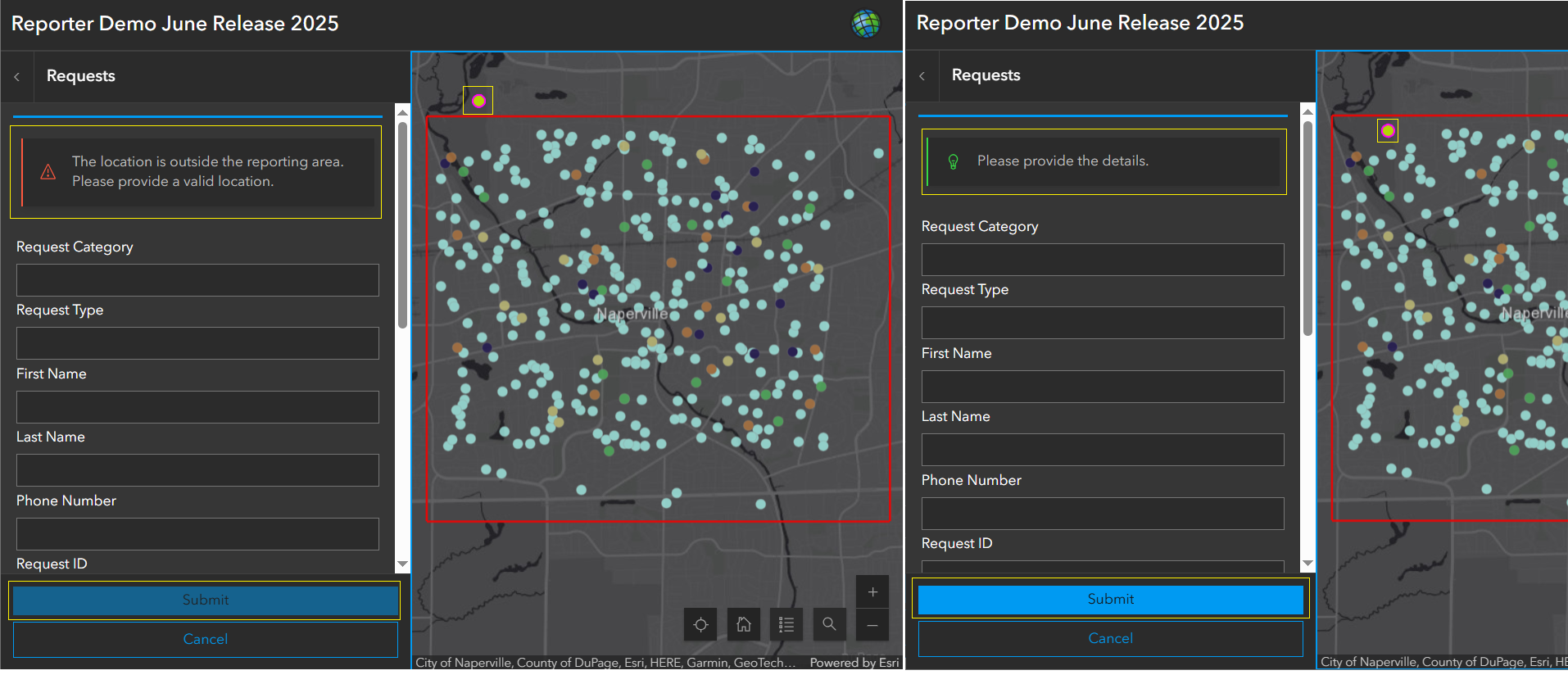Go back using chevron in error-message panel
The width and height of the screenshot is (1568, 675).
(x=17, y=76)
